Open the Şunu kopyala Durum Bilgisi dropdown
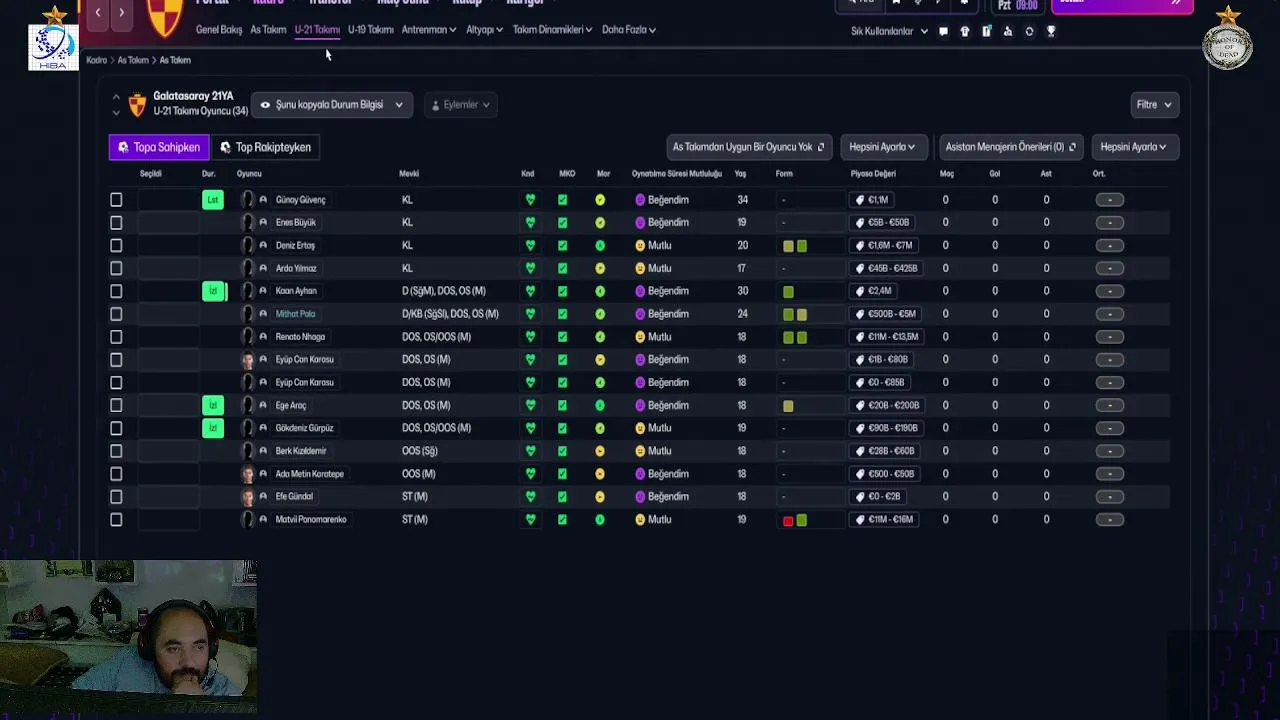This screenshot has width=1280, height=720. pyautogui.click(x=332, y=105)
